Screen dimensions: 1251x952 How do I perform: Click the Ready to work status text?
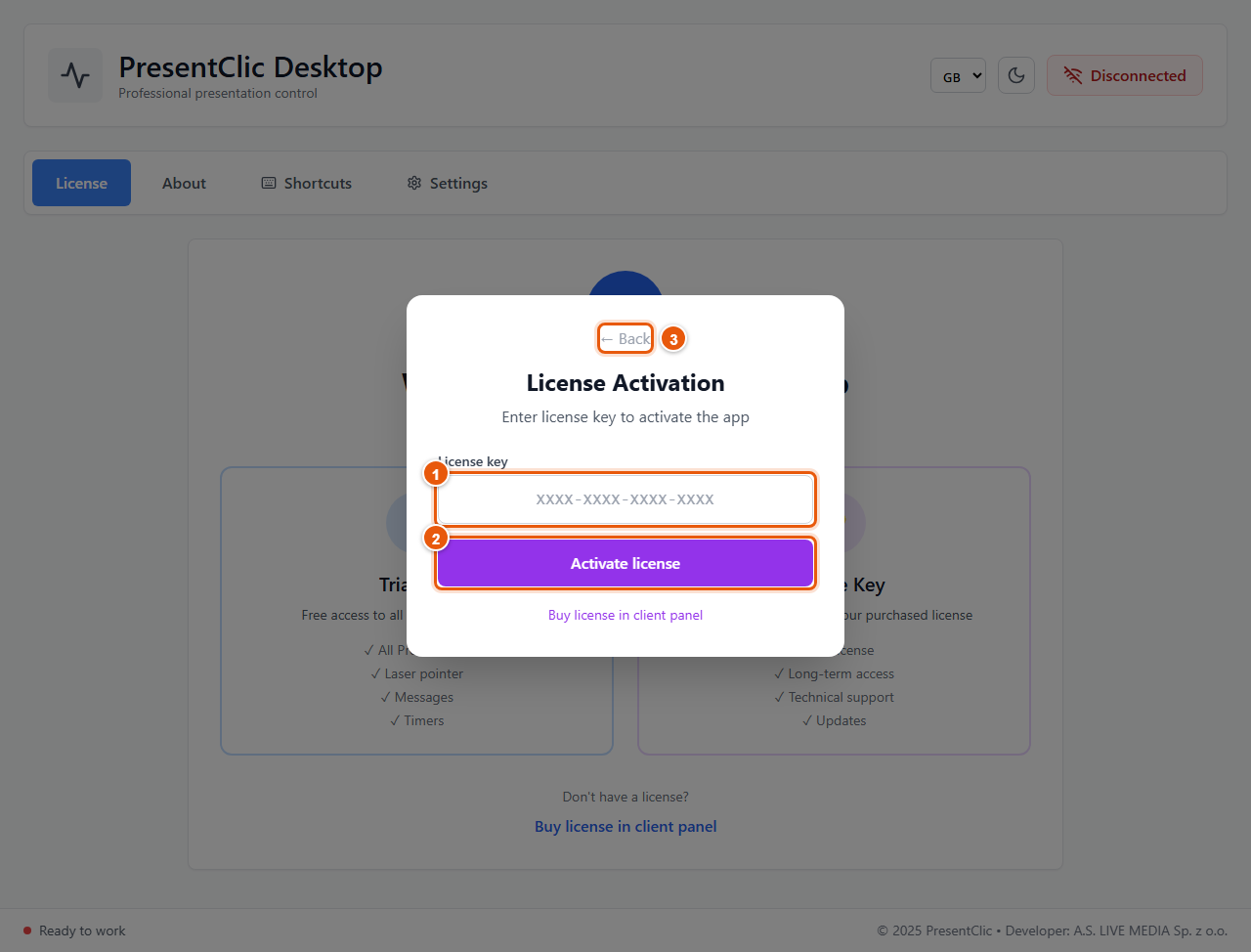pyautogui.click(x=82, y=930)
